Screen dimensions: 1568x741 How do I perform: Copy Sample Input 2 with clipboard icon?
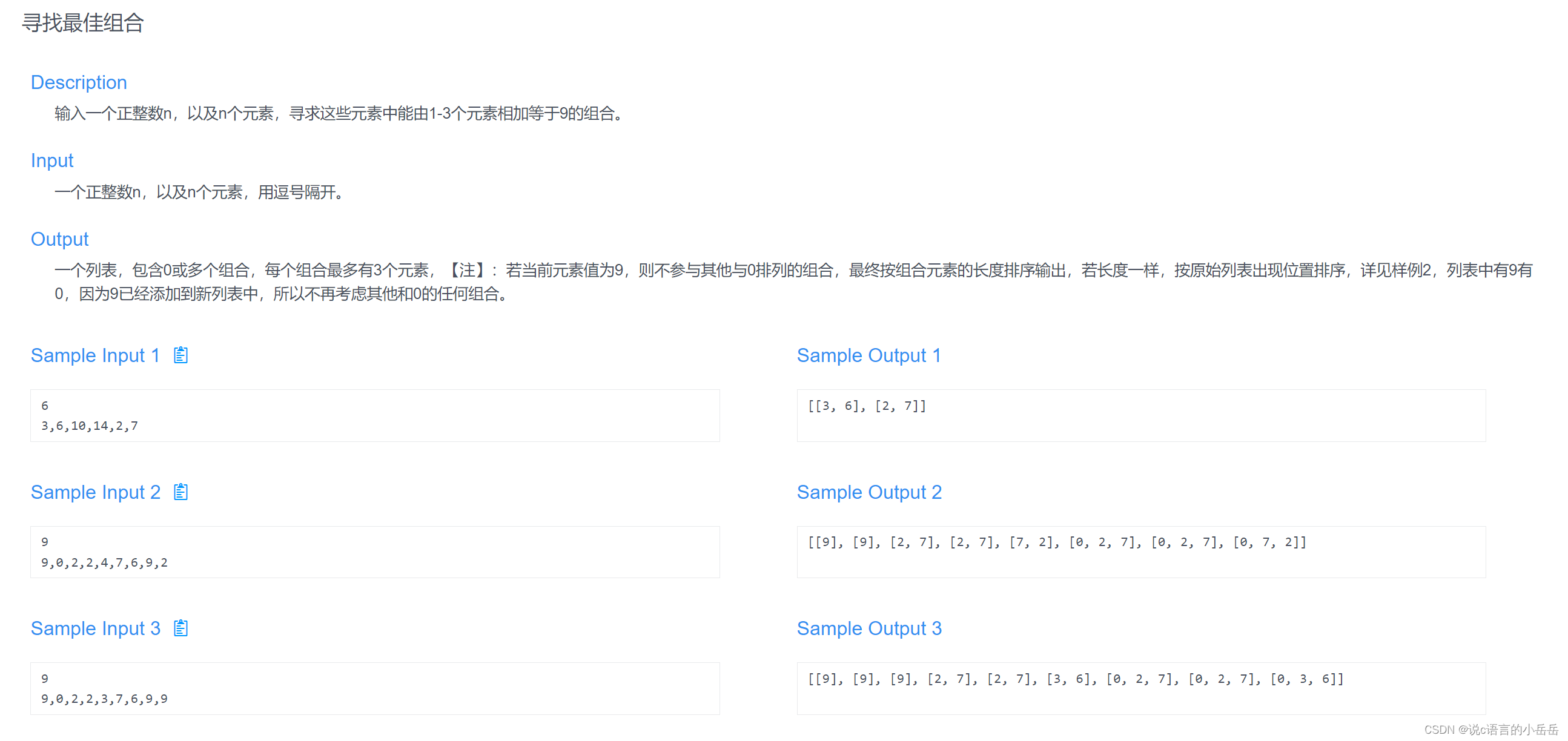pyautogui.click(x=180, y=492)
